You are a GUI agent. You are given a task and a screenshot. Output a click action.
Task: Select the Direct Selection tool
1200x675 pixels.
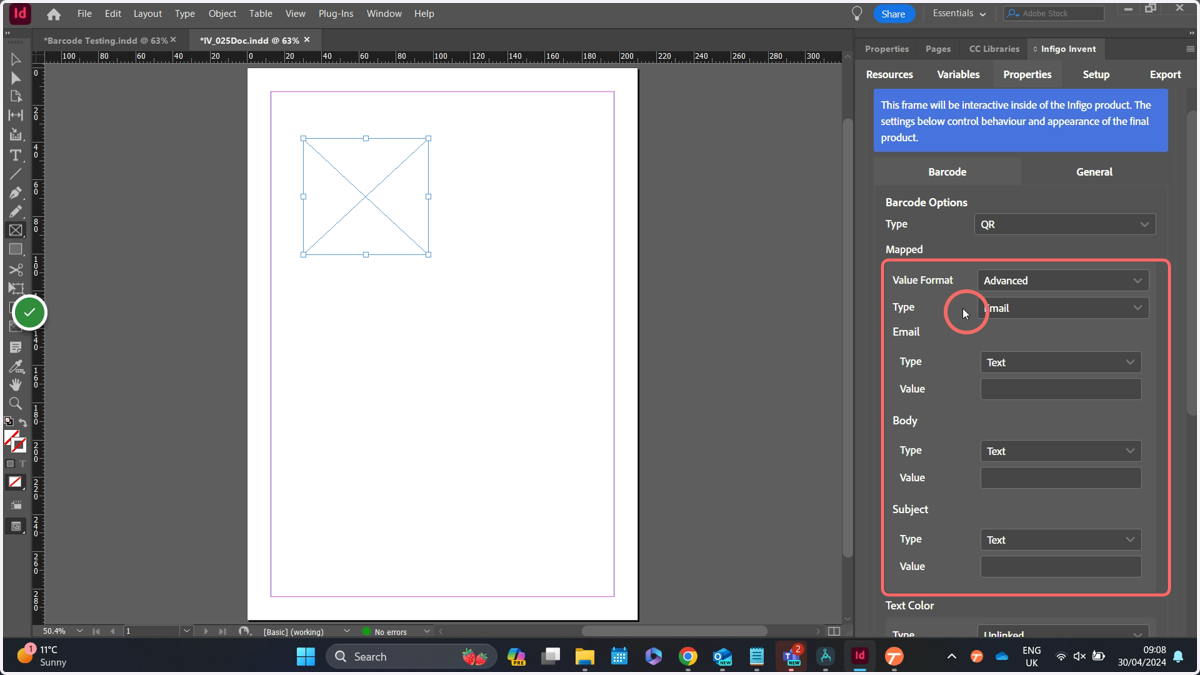(x=16, y=78)
